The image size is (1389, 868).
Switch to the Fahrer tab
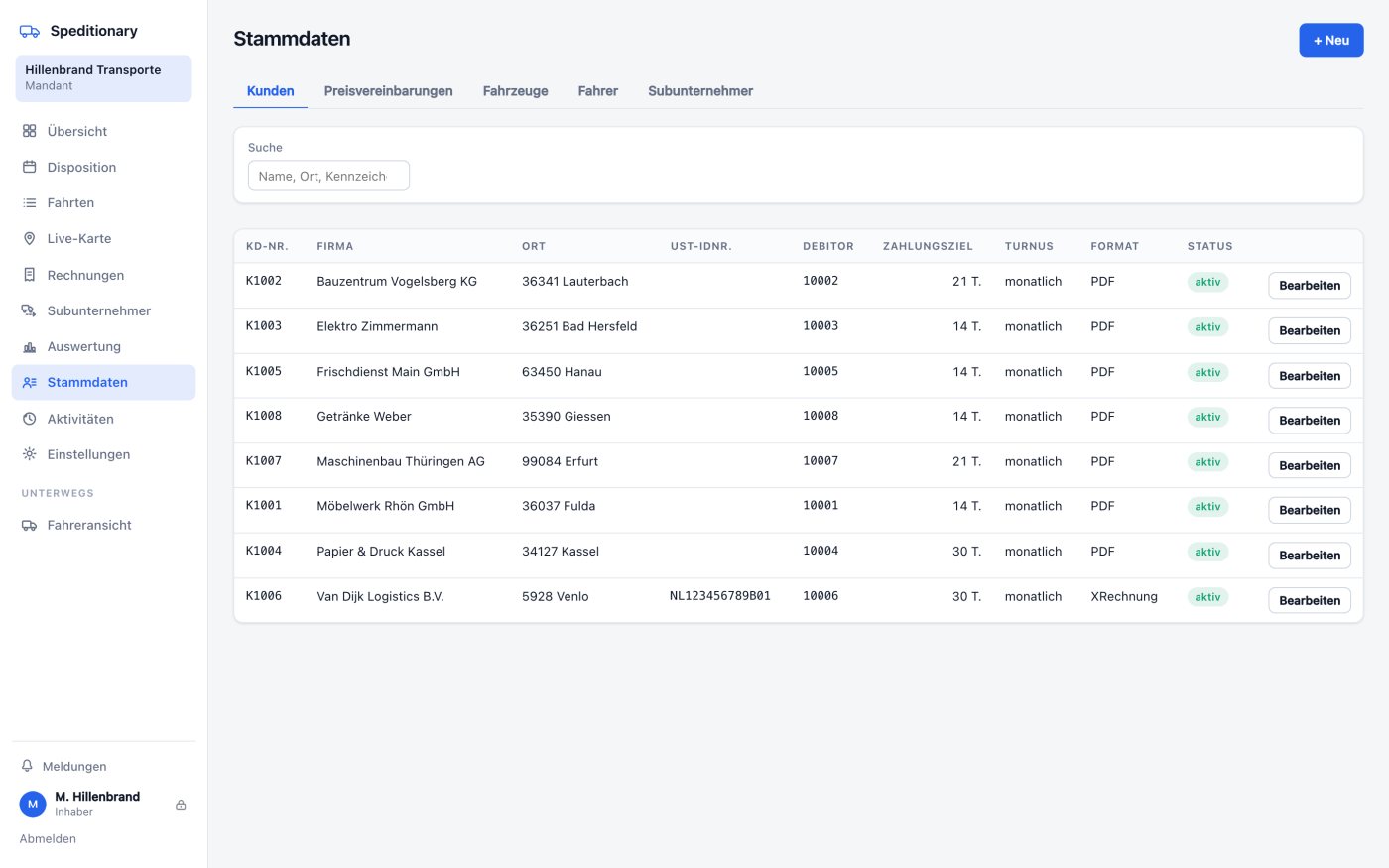point(598,91)
